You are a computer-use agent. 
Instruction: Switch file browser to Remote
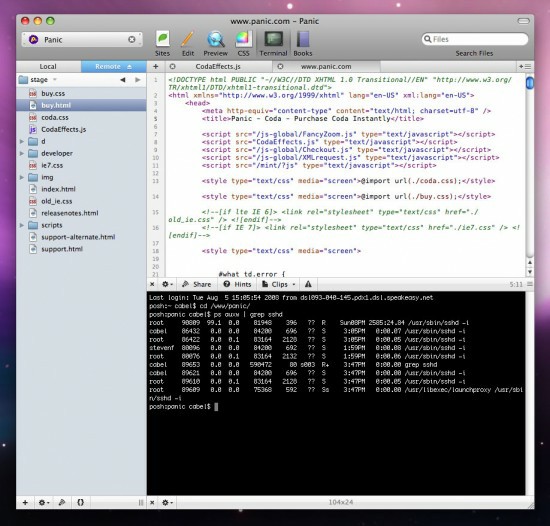pyautogui.click(x=113, y=66)
